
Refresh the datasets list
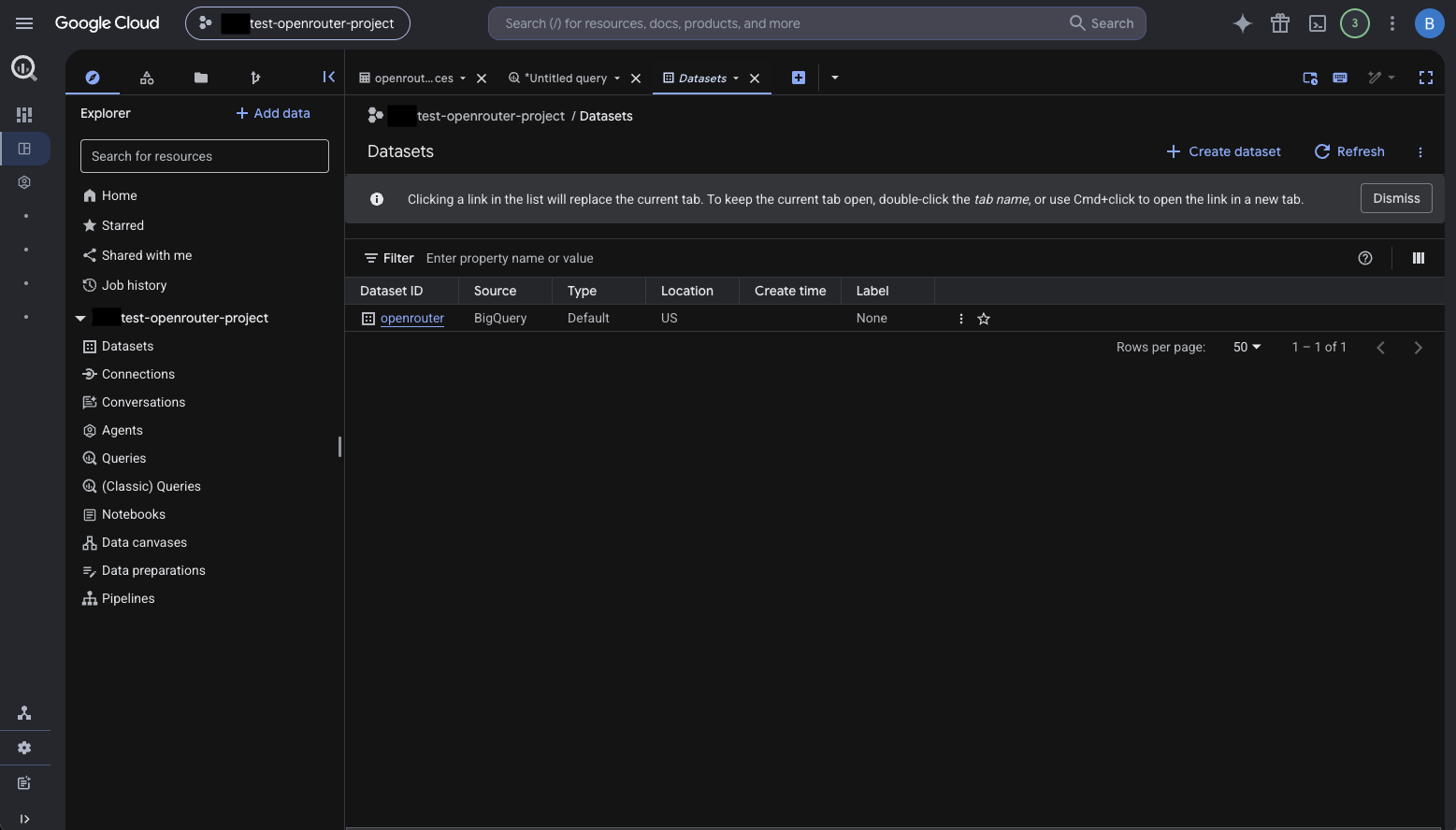1349,151
